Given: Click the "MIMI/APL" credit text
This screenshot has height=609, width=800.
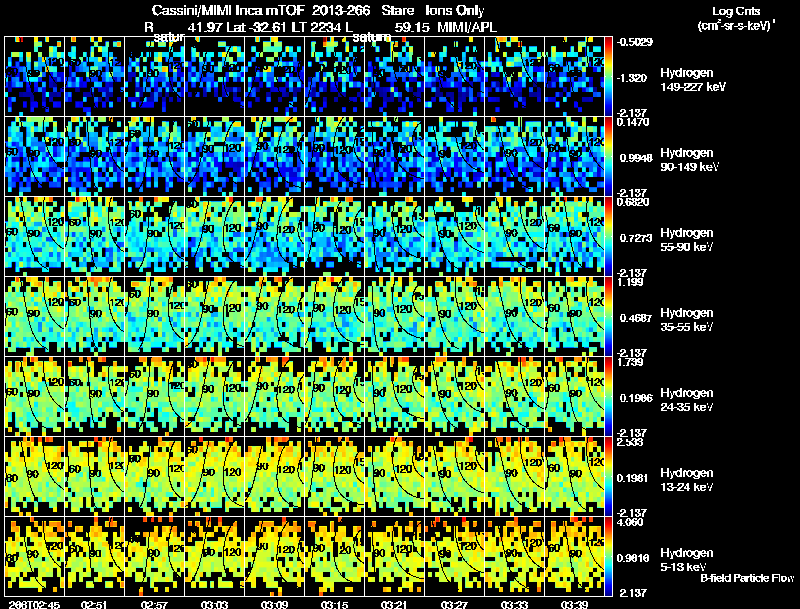Looking at the screenshot, I should point(467,27).
